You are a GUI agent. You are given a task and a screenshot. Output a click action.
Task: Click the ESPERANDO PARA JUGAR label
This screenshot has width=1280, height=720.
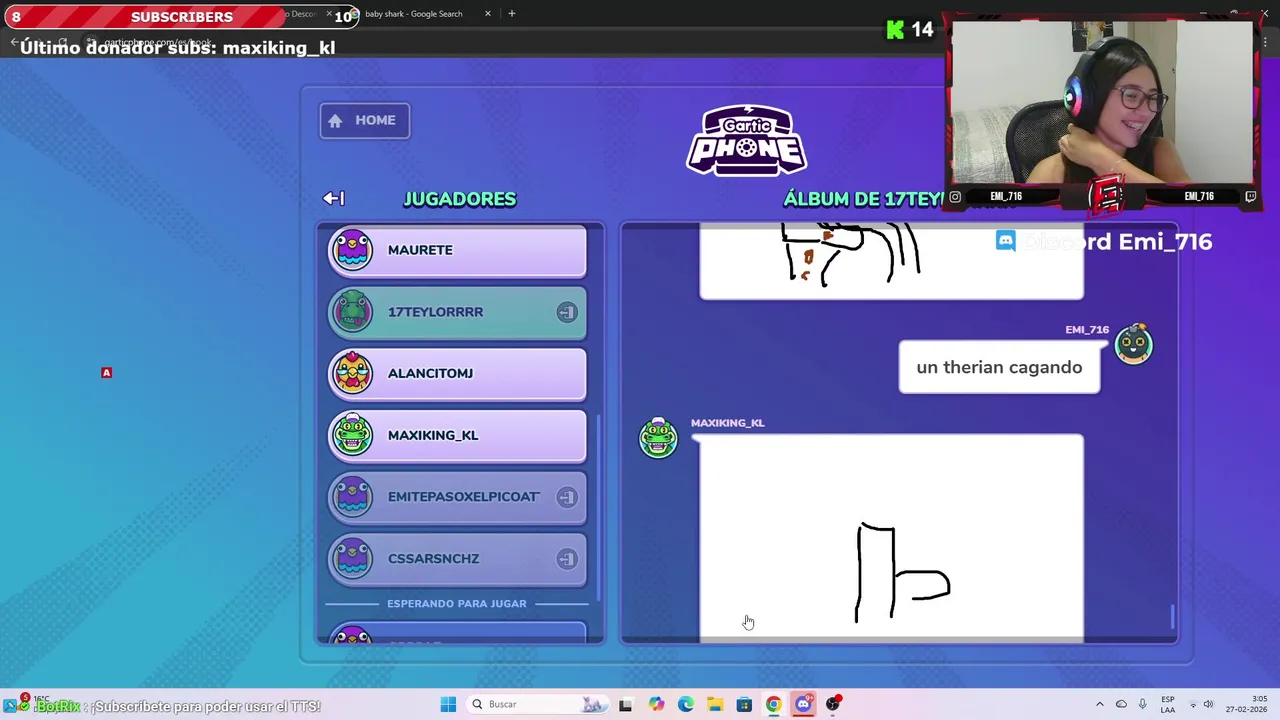[x=457, y=603]
